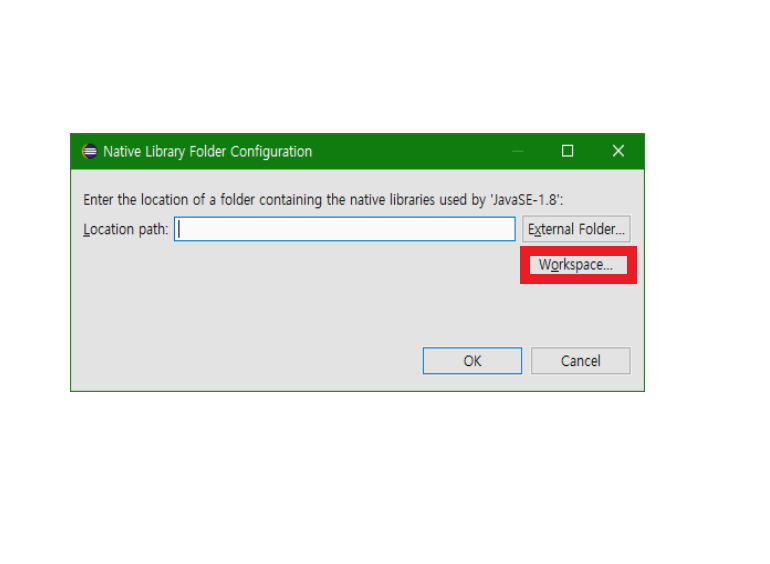
Task: Click the instruction text about native libraries
Action: 323,200
